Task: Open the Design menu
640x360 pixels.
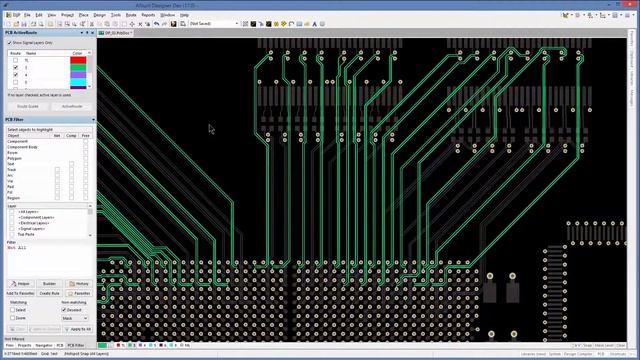Action: (99, 15)
